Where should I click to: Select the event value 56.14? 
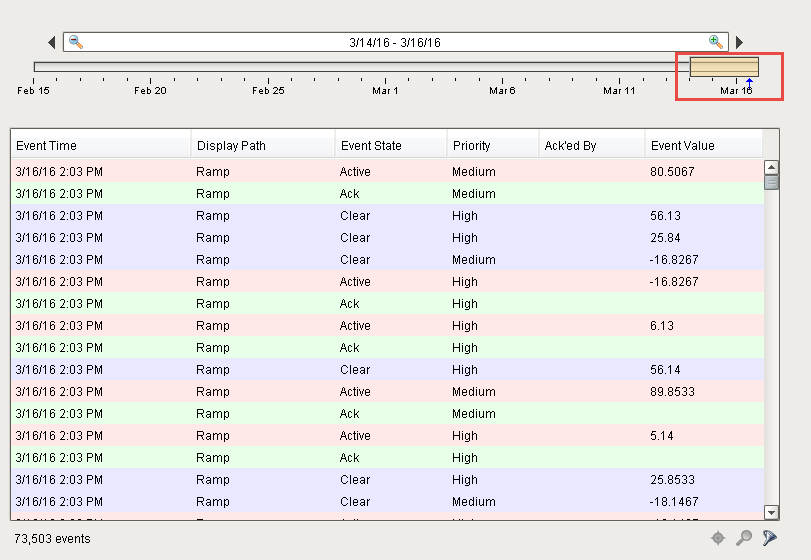(665, 370)
